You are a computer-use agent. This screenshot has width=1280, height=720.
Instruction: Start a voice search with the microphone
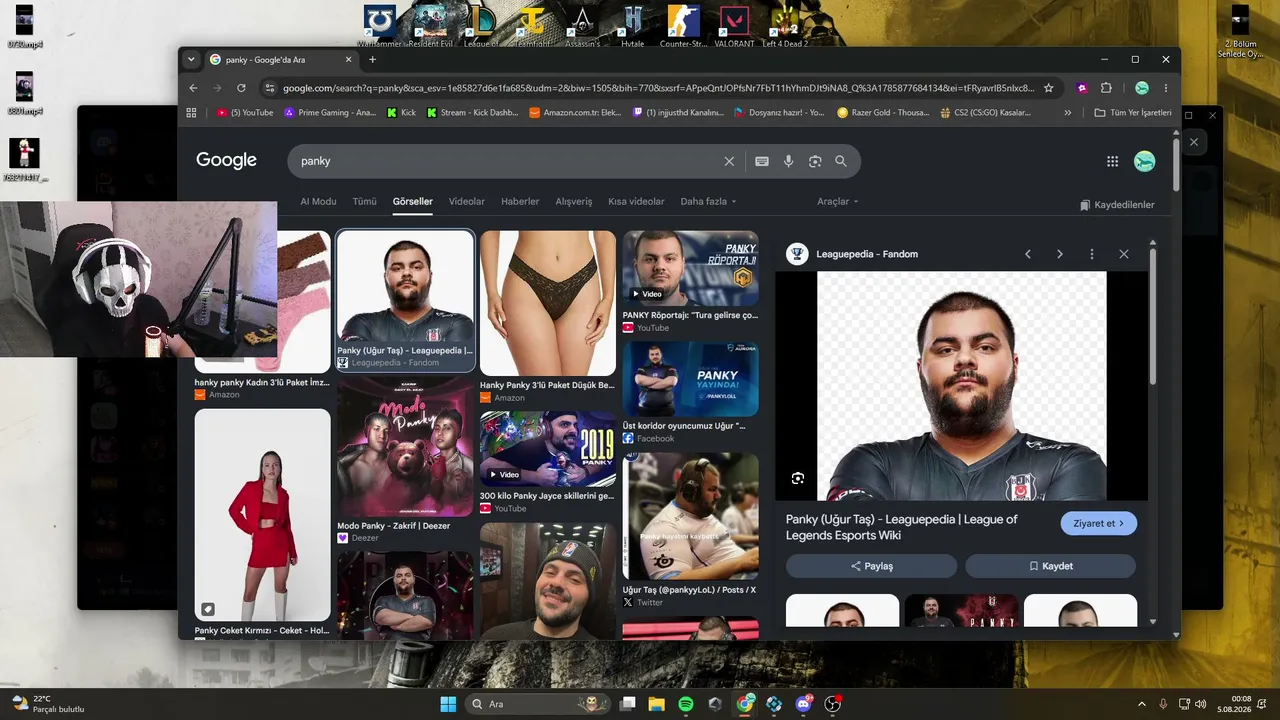click(789, 161)
